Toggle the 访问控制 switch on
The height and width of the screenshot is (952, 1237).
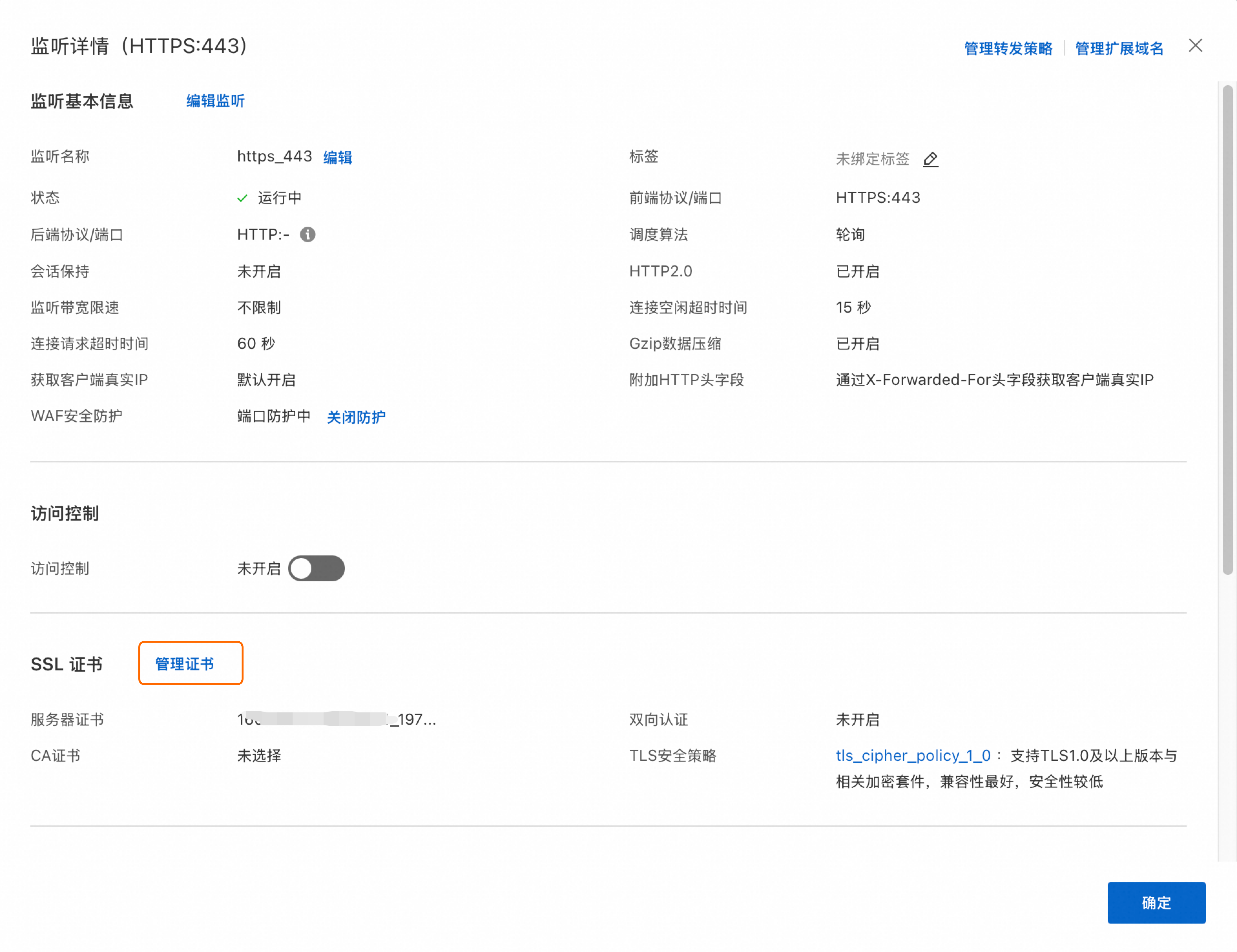pos(316,568)
